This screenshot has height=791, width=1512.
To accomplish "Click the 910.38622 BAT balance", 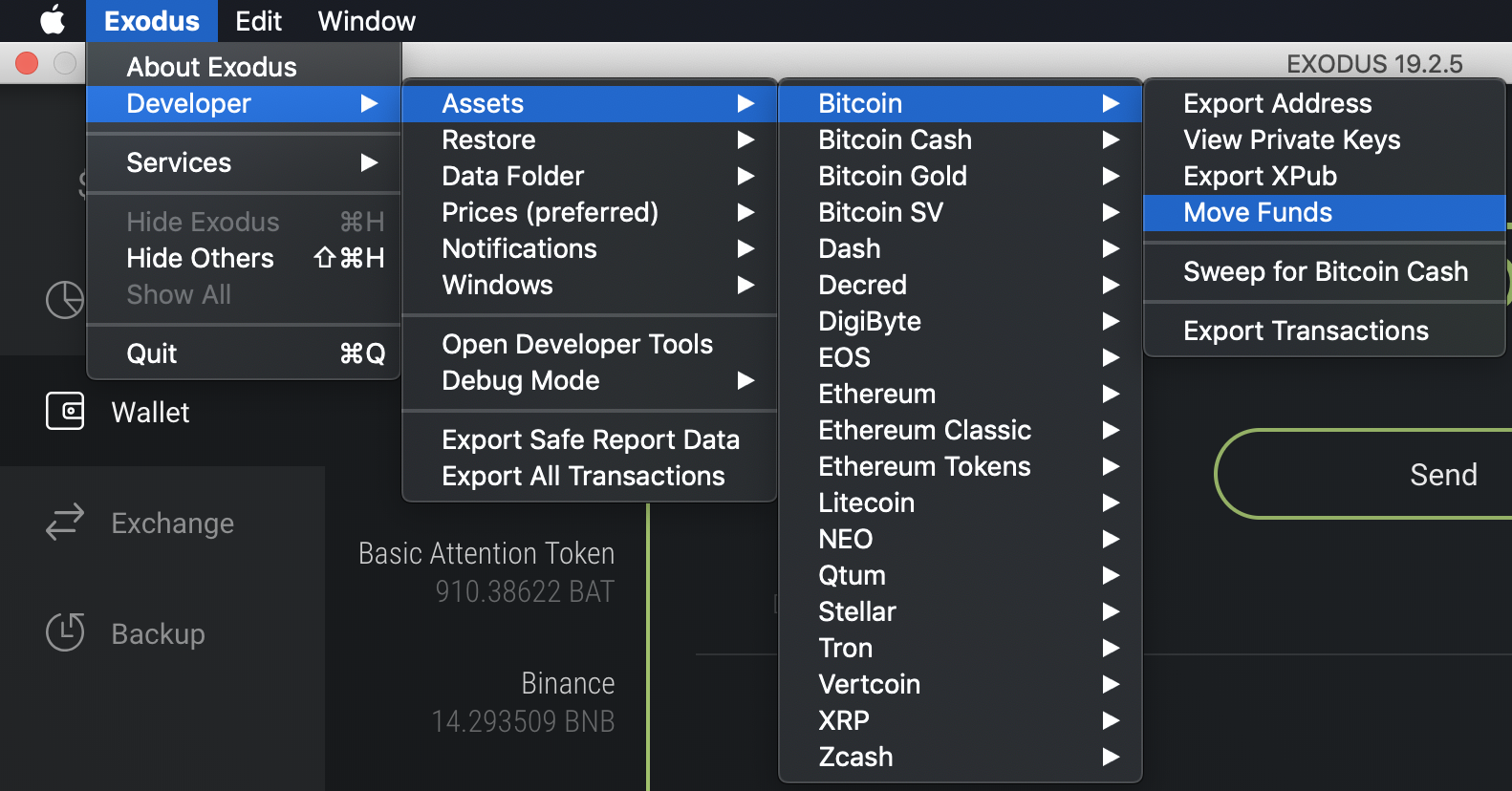I will [525, 592].
